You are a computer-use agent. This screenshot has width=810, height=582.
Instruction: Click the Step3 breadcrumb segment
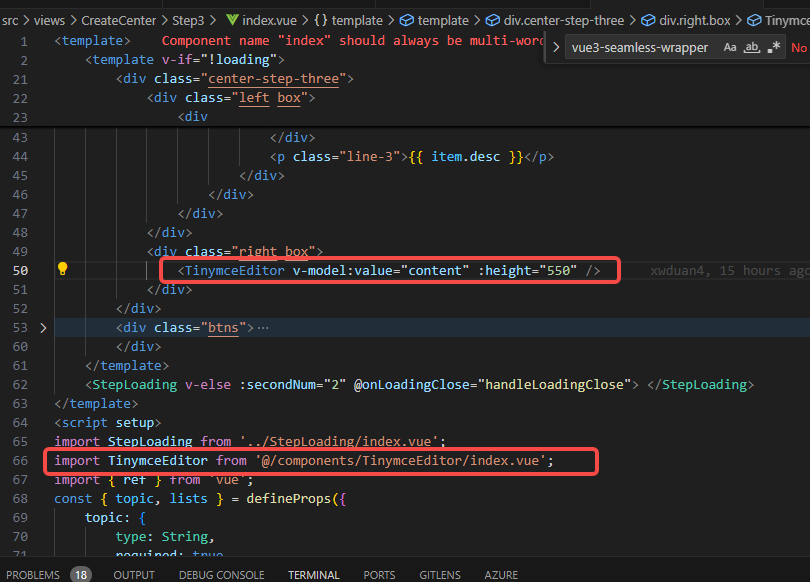point(188,21)
